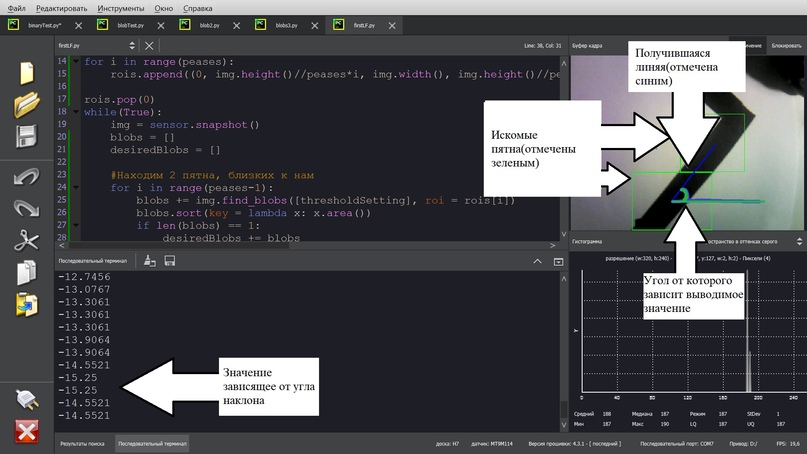Collapse the if block at line 27
The width and height of the screenshot is (807, 454).
click(76, 225)
